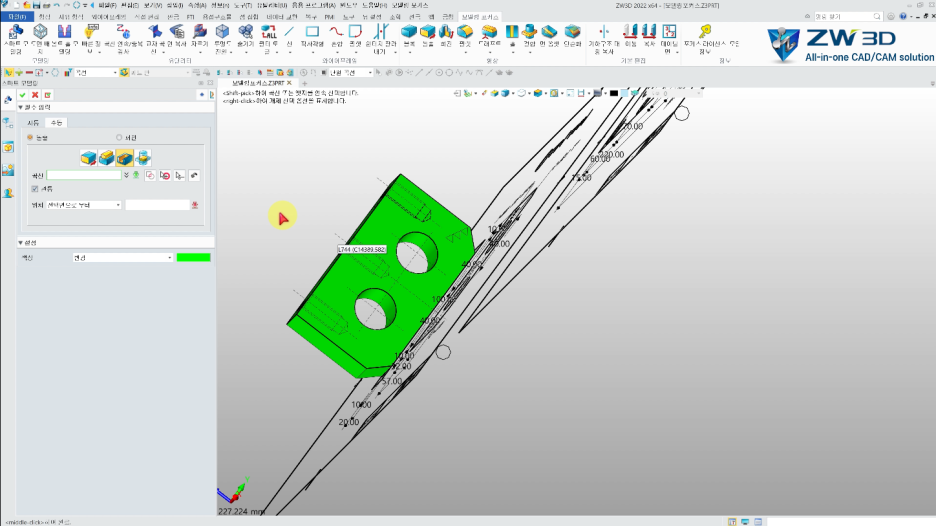Open the landscape picture icon in left sidebar
This screenshot has width=936, height=526.
(8, 170)
